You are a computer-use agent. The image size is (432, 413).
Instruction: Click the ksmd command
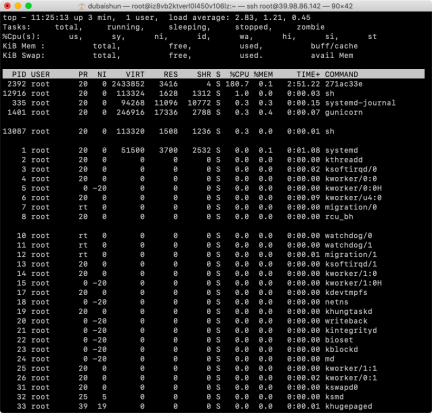pos(334,397)
